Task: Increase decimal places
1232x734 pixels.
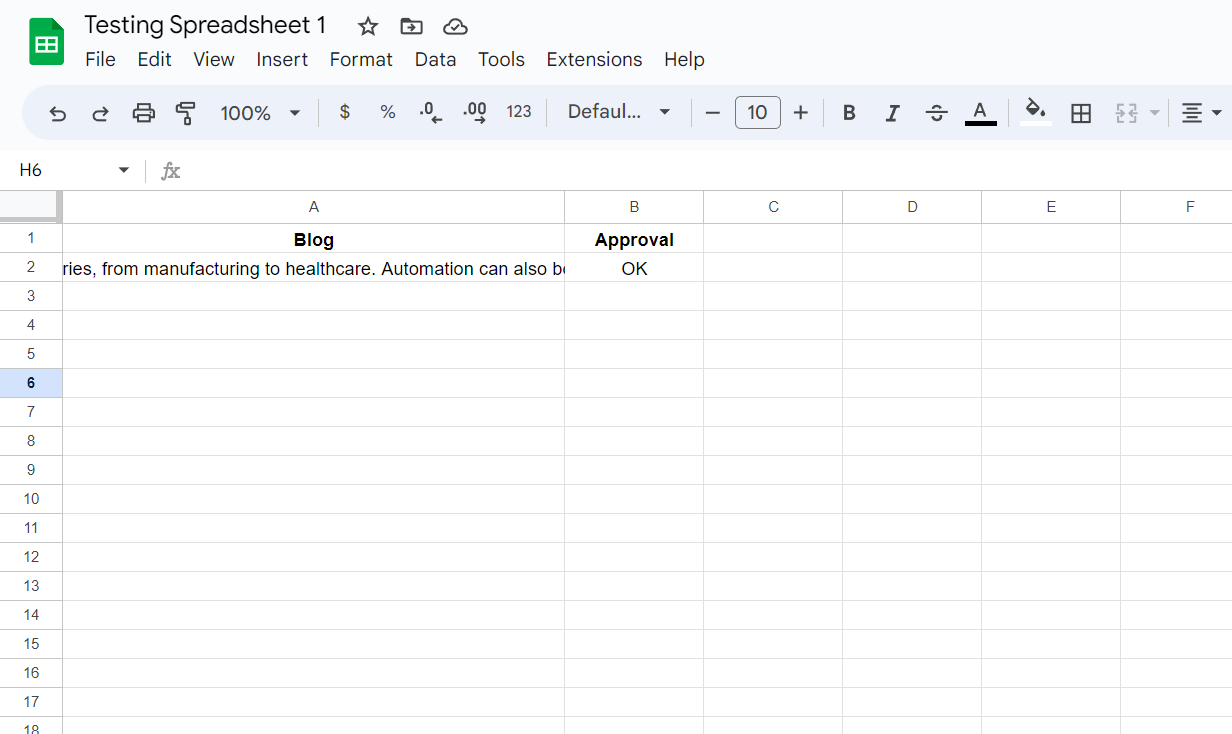Action: (x=475, y=112)
